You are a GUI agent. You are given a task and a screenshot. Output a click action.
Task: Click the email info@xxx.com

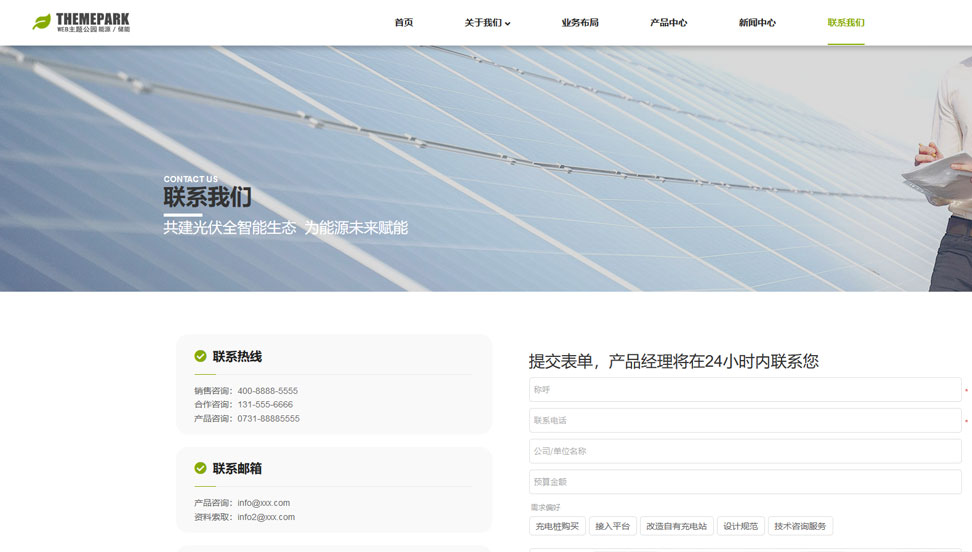click(x=263, y=503)
